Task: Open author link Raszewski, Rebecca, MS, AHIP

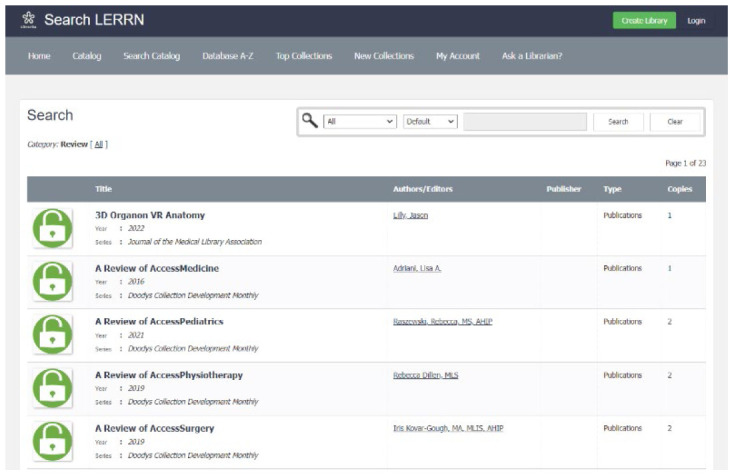Action: 443,322
